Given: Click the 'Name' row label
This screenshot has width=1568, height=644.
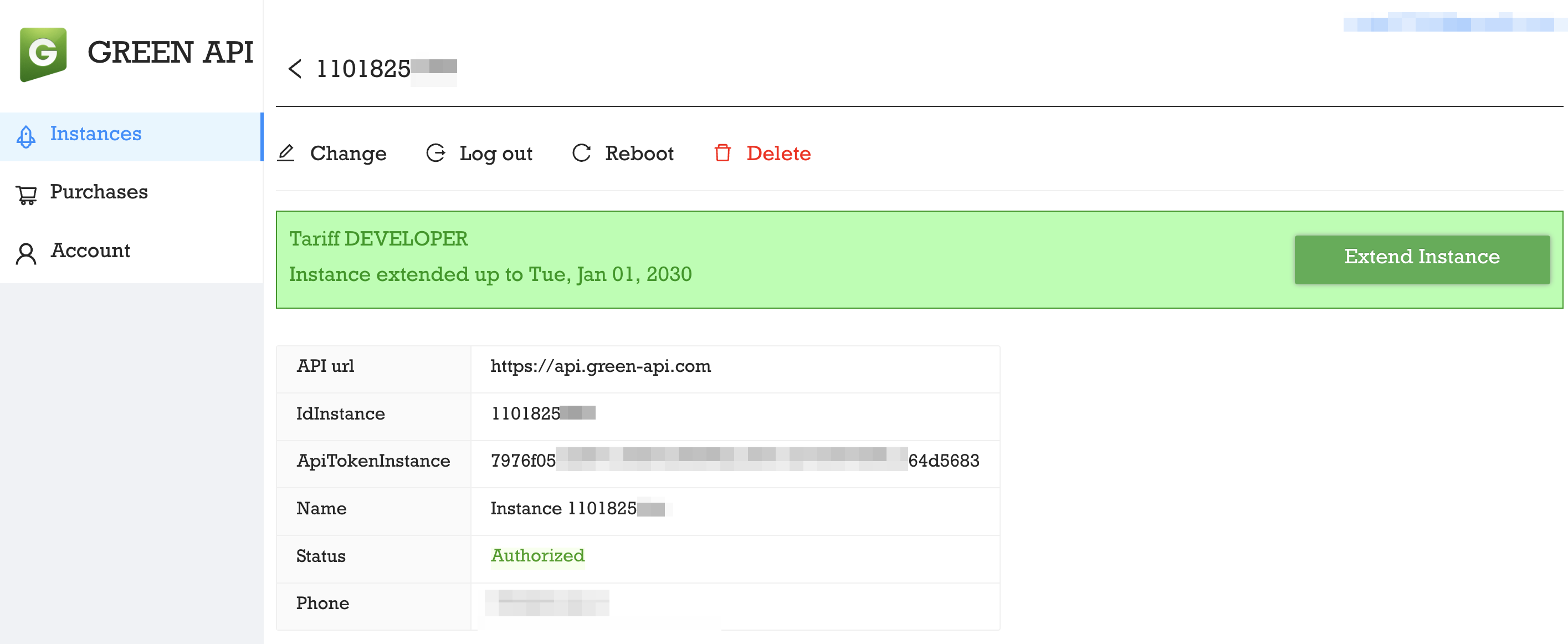Looking at the screenshot, I should tap(321, 509).
